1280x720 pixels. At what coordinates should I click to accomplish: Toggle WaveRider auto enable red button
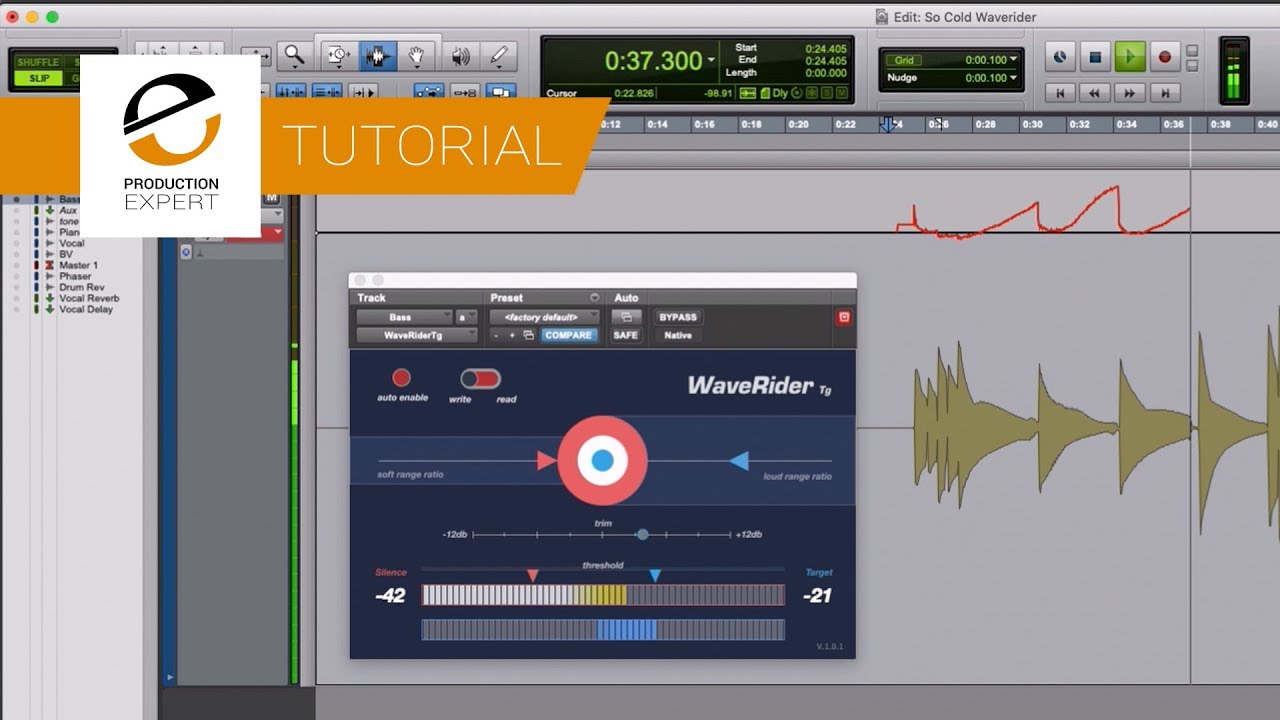pos(401,378)
